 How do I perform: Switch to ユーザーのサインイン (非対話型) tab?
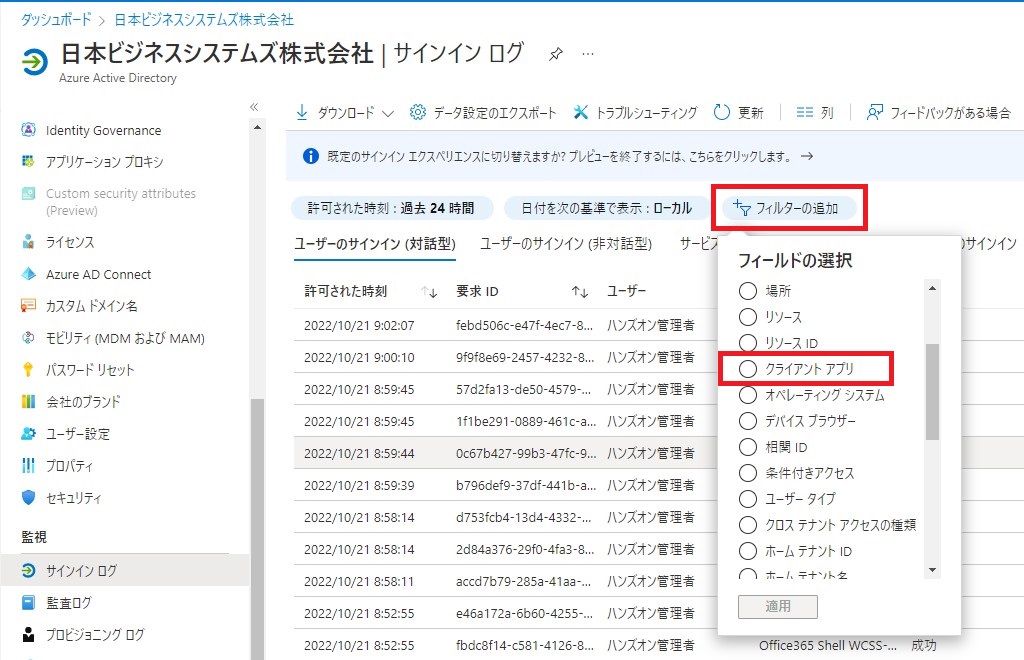566,244
